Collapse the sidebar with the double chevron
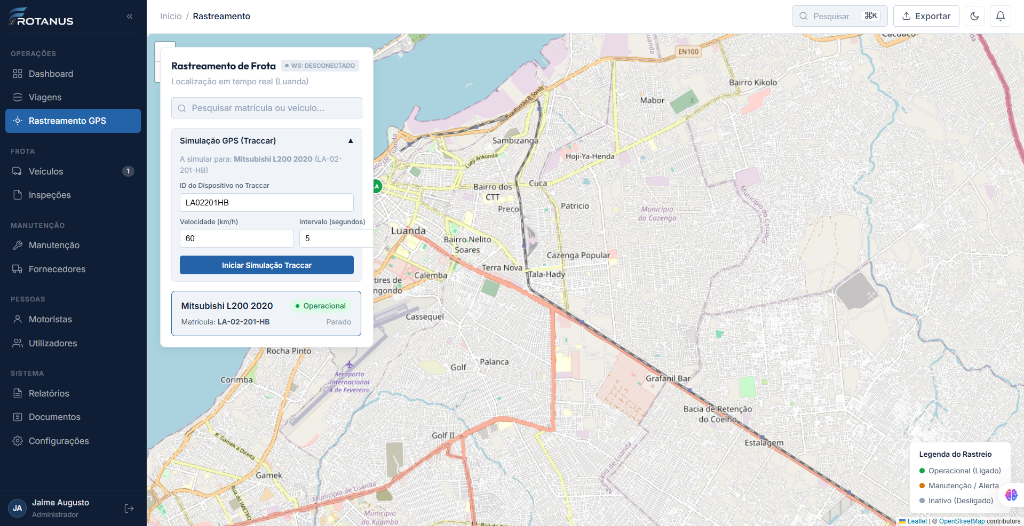Image resolution: width=1024 pixels, height=526 pixels. (x=129, y=16)
